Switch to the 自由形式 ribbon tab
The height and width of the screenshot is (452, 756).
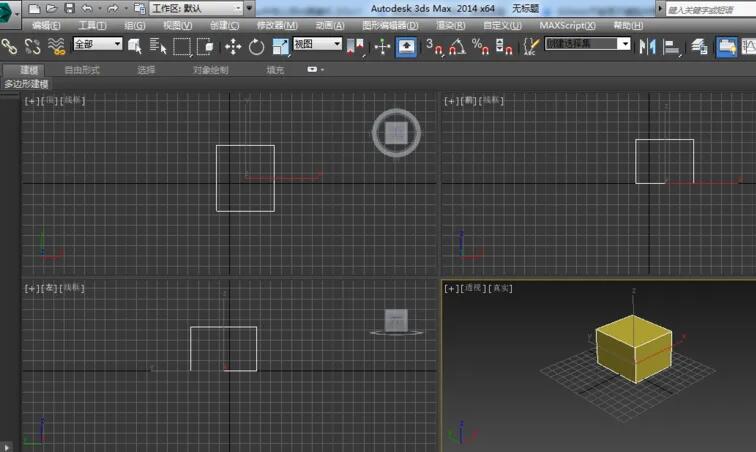click(x=83, y=70)
